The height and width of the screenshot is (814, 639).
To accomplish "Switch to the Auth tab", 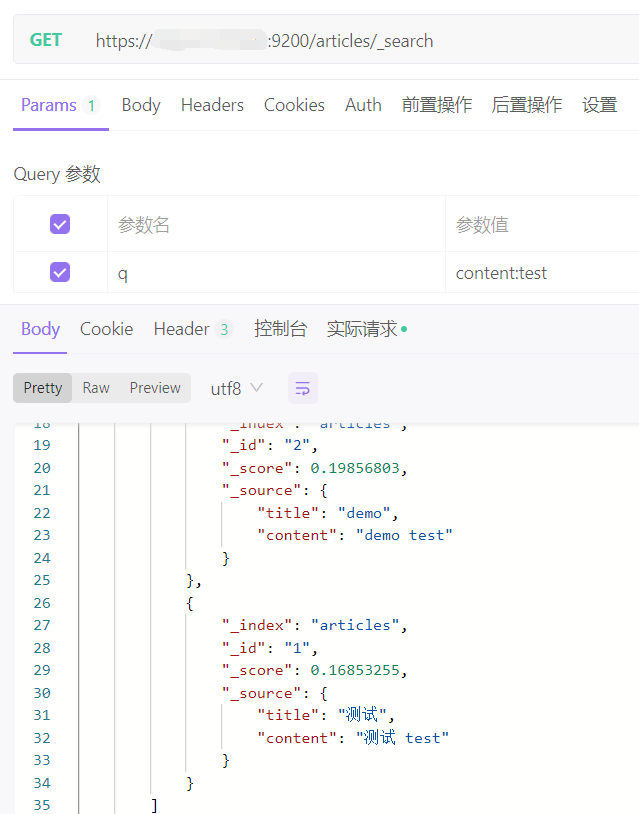I will tap(363, 105).
